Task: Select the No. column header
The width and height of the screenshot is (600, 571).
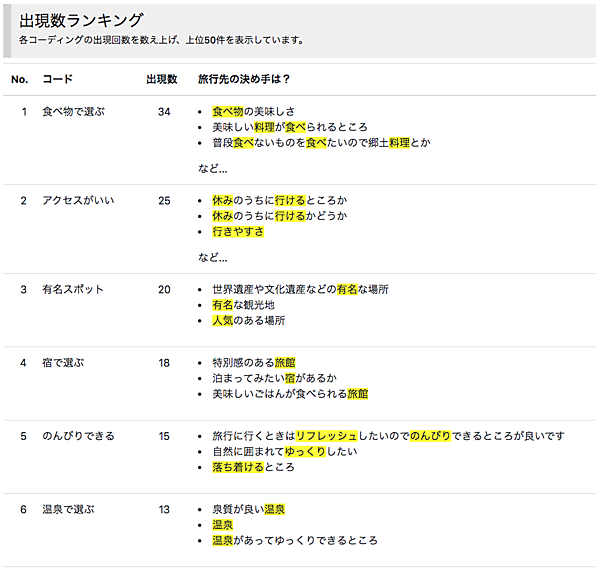Action: click(20, 78)
